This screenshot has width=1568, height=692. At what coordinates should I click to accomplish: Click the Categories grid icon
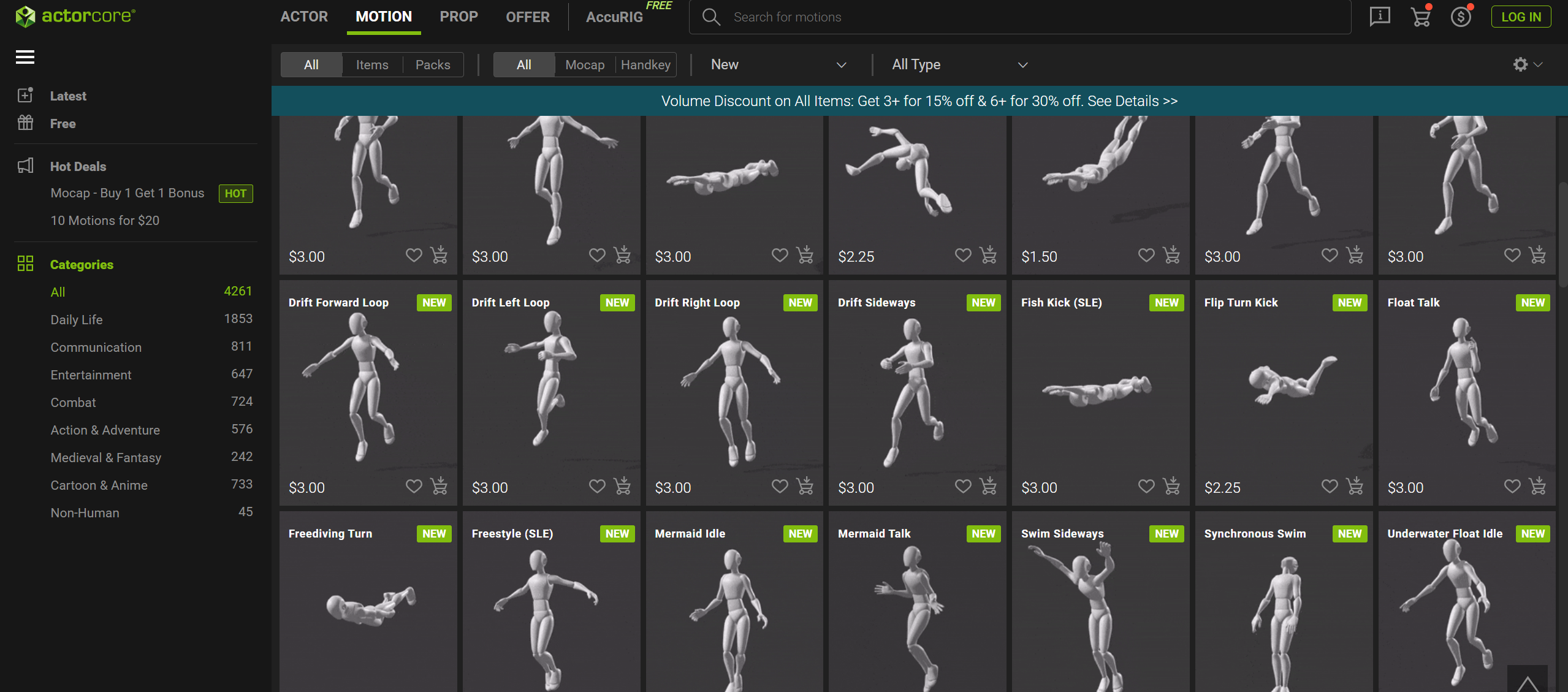click(25, 264)
